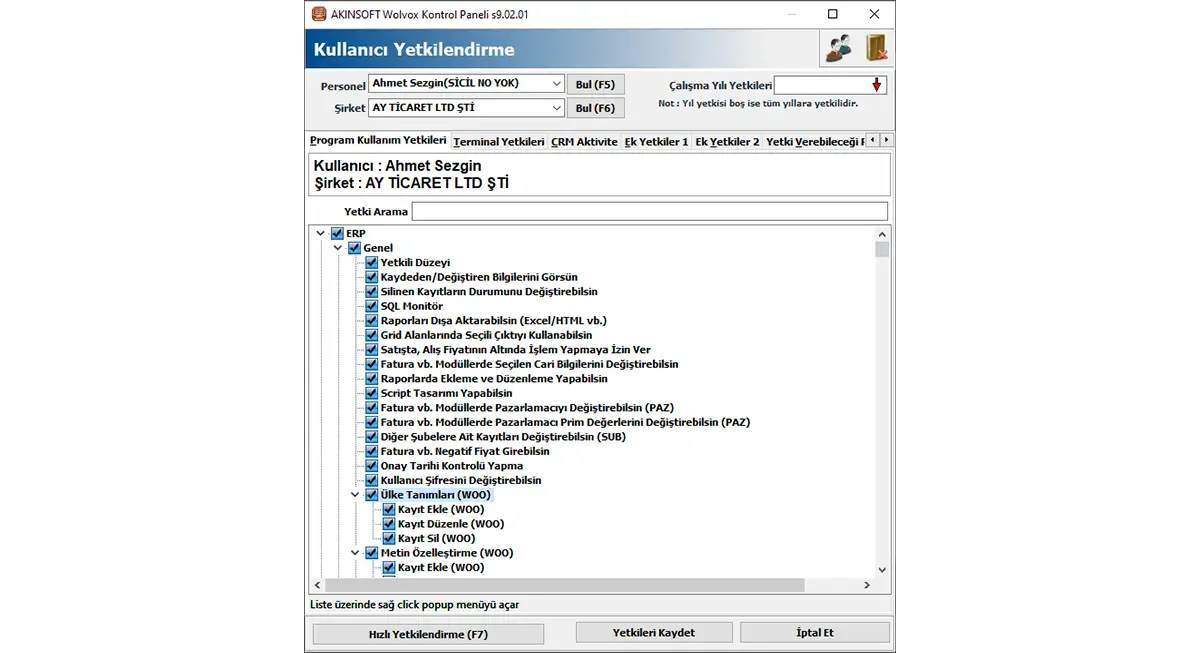Click the tree list scroll-down arrow
This screenshot has width=1200, height=653.
(881, 569)
